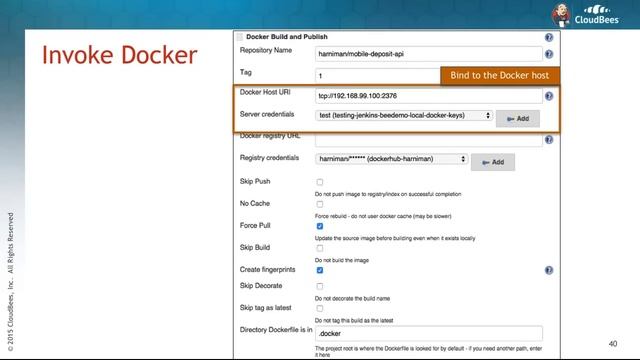Click the 'Docker Build and Publish' heading
640x360 pixels.
[287, 37]
